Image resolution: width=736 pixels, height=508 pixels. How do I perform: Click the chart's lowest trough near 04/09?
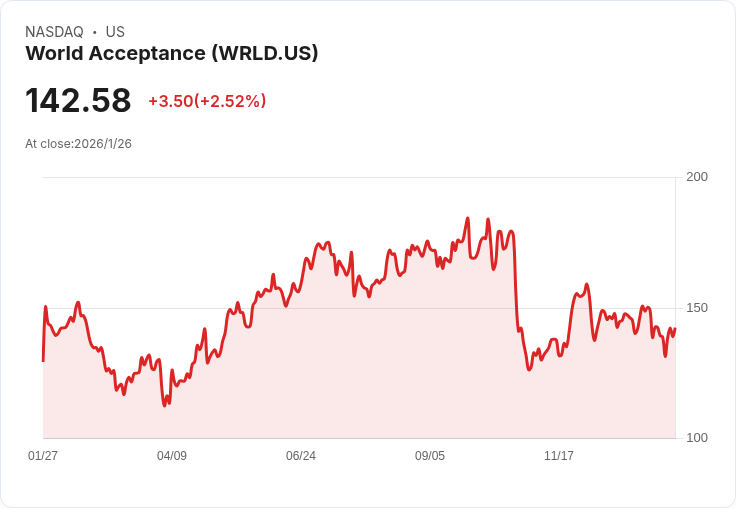coord(164,406)
